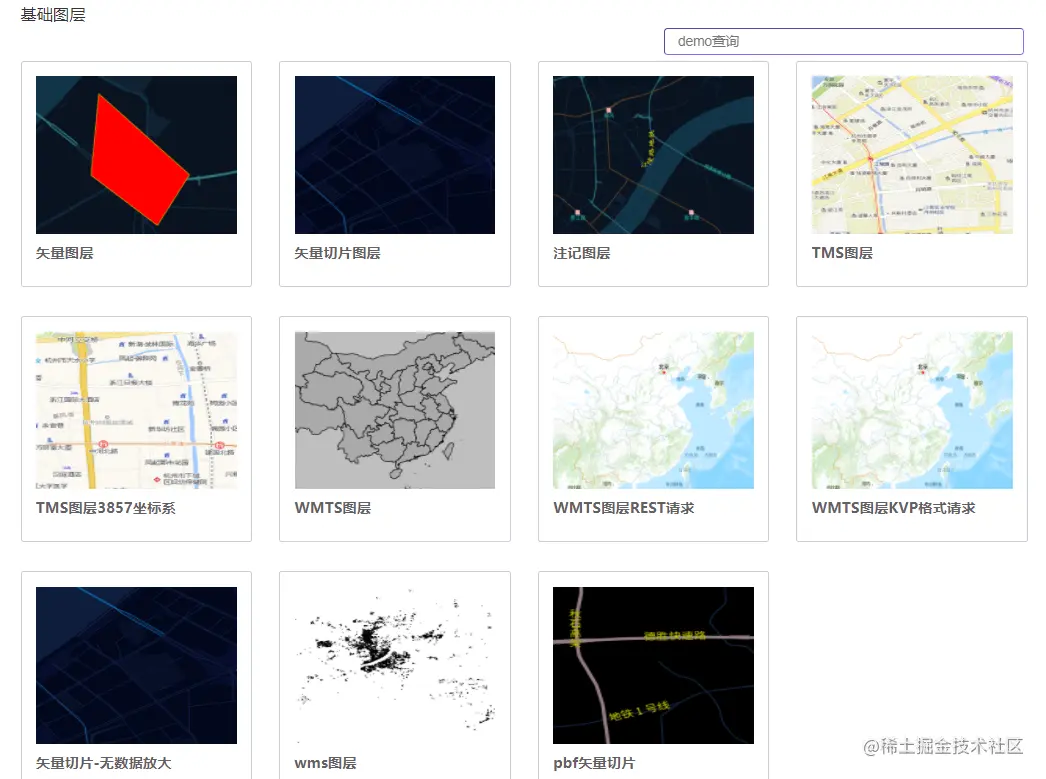Image resolution: width=1046 pixels, height=779 pixels.
Task: Click the demo查询 search input field
Action: coord(843,41)
